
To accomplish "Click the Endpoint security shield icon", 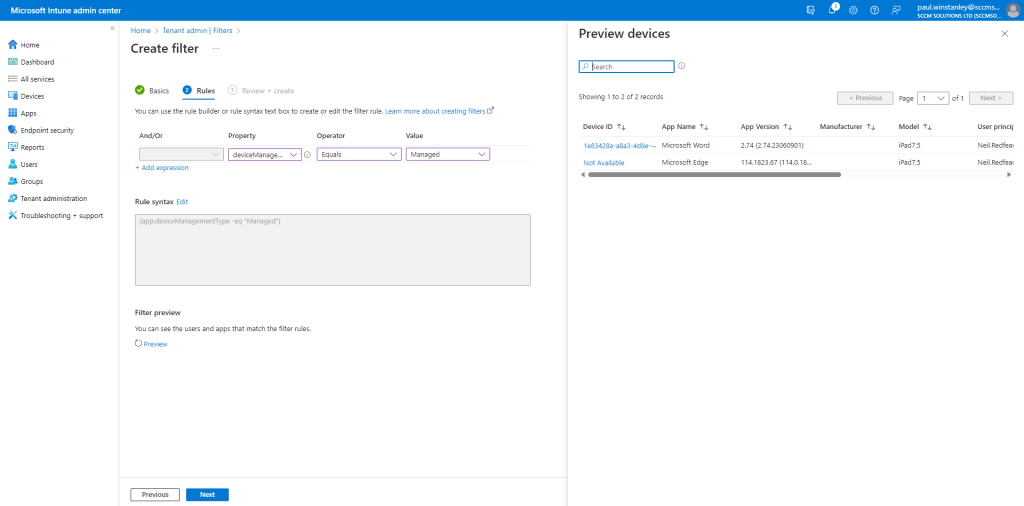I will click(x=12, y=130).
